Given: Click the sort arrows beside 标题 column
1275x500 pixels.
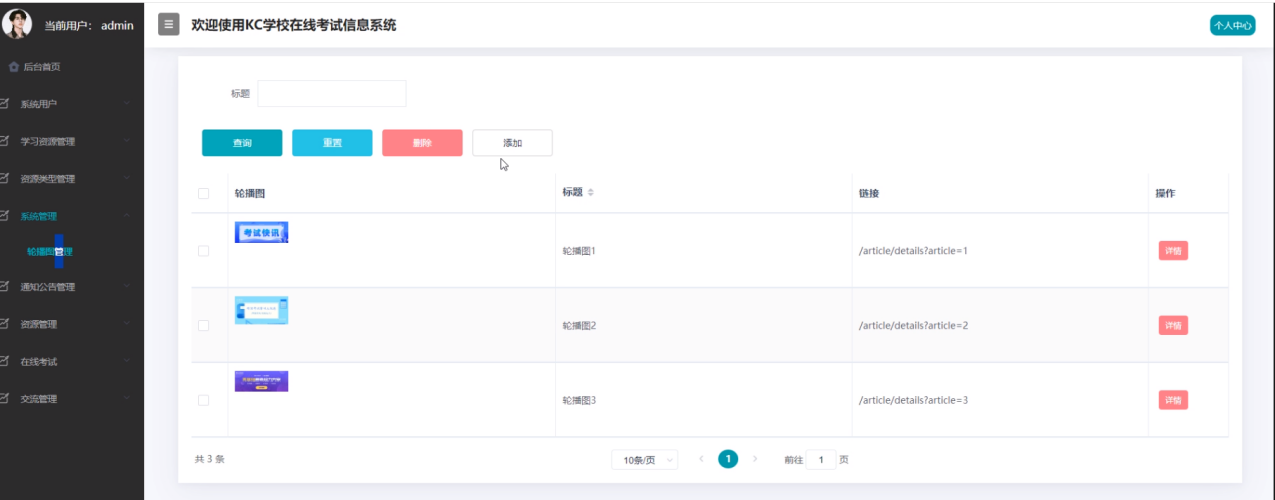Looking at the screenshot, I should 590,192.
